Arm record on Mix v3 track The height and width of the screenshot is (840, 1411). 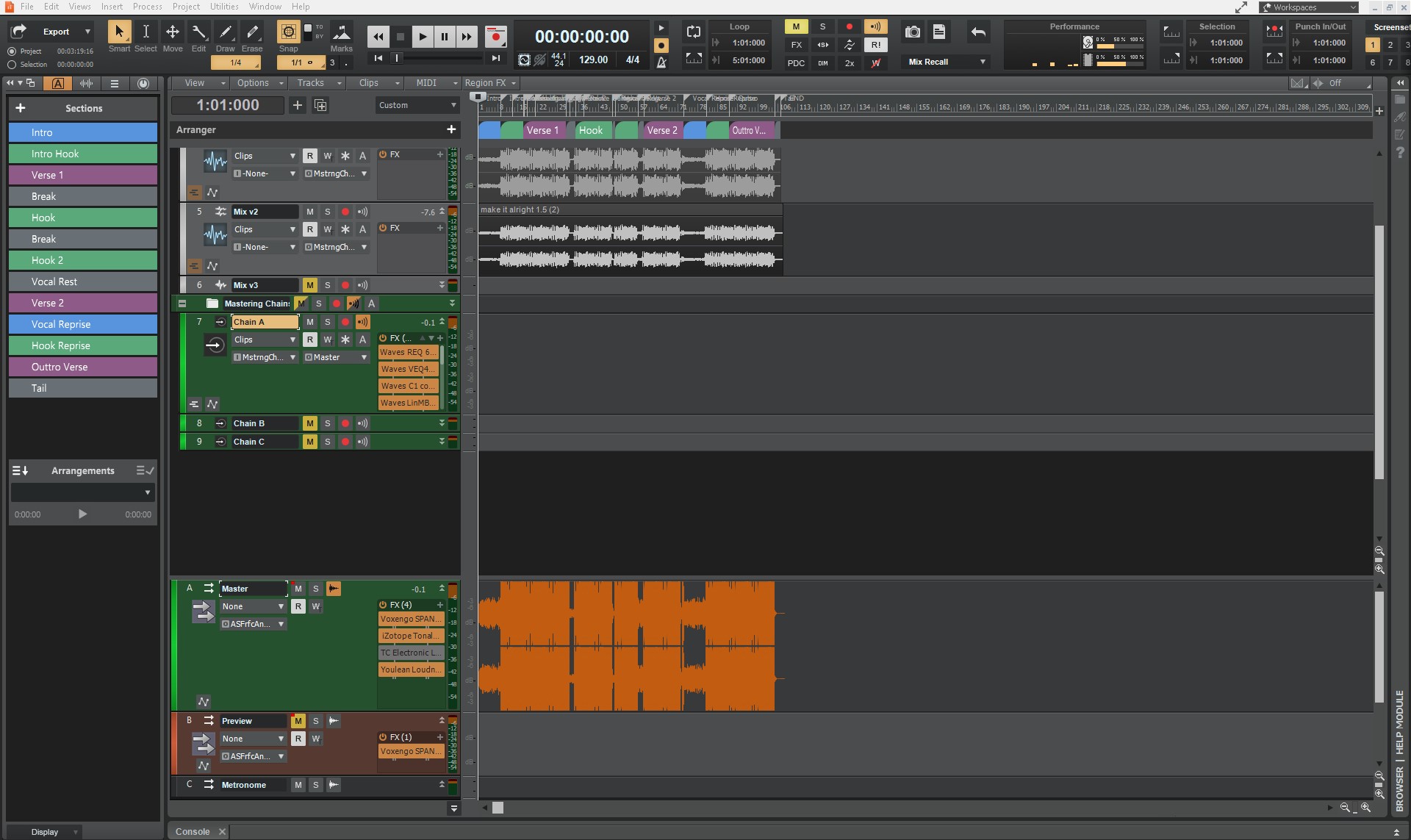tap(345, 285)
